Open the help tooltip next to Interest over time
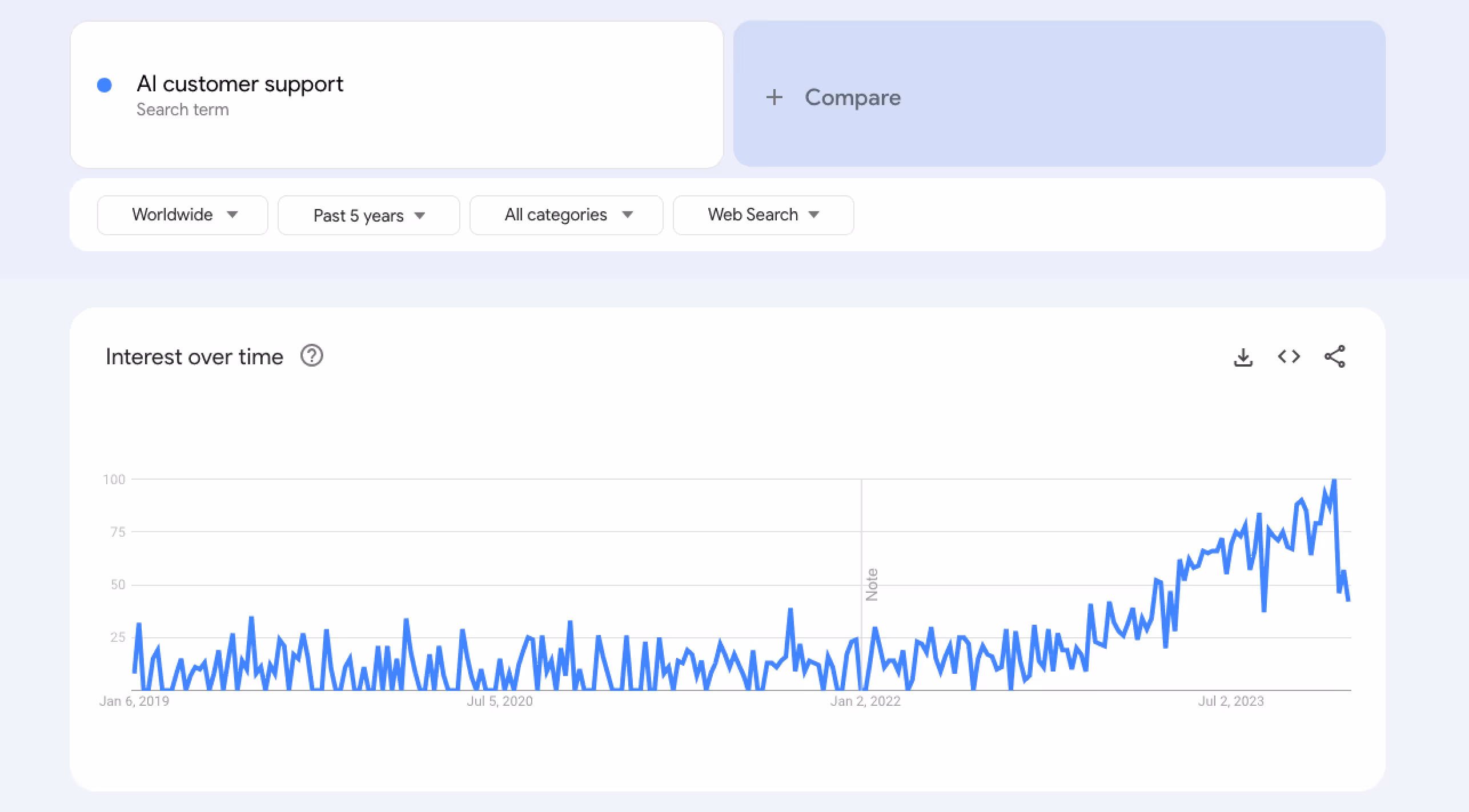Viewport: 1469px width, 812px height. tap(312, 356)
